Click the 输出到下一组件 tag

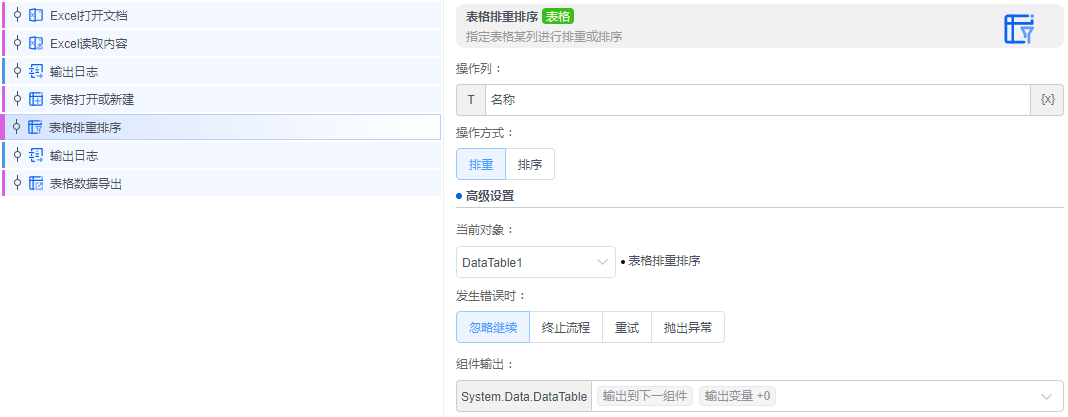645,396
